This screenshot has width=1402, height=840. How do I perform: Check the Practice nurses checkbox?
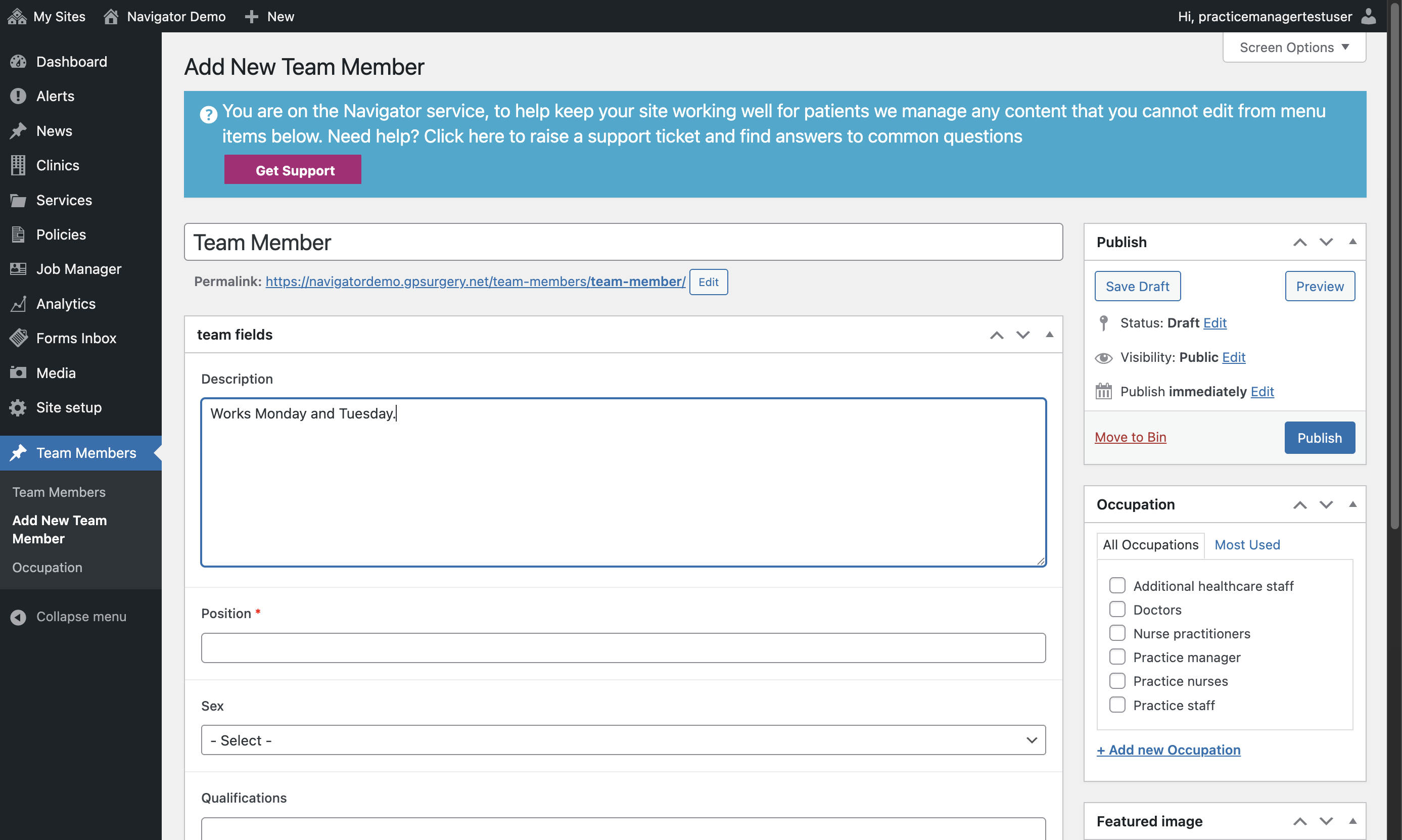(x=1117, y=681)
